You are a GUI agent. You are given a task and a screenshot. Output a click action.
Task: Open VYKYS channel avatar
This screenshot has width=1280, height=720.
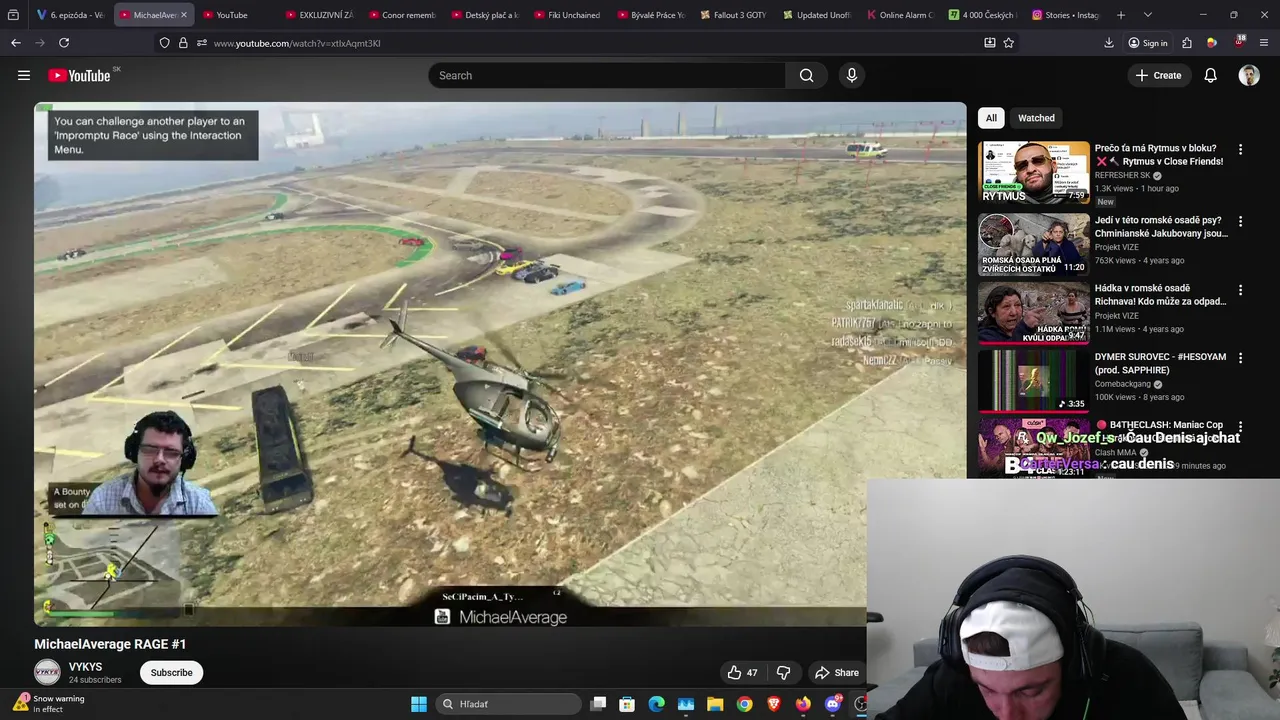[47, 673]
